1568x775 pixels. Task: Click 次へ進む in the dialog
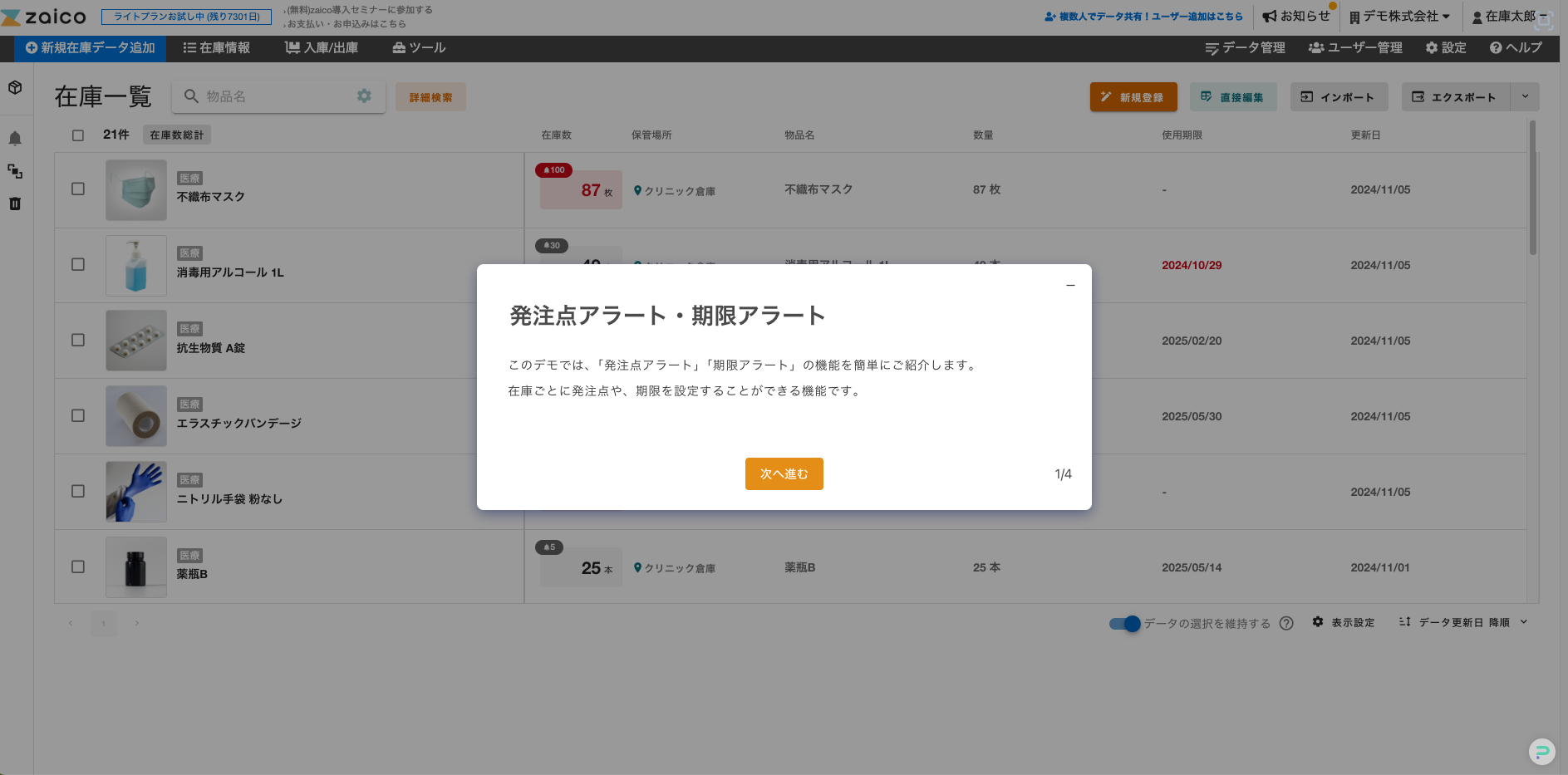784,473
